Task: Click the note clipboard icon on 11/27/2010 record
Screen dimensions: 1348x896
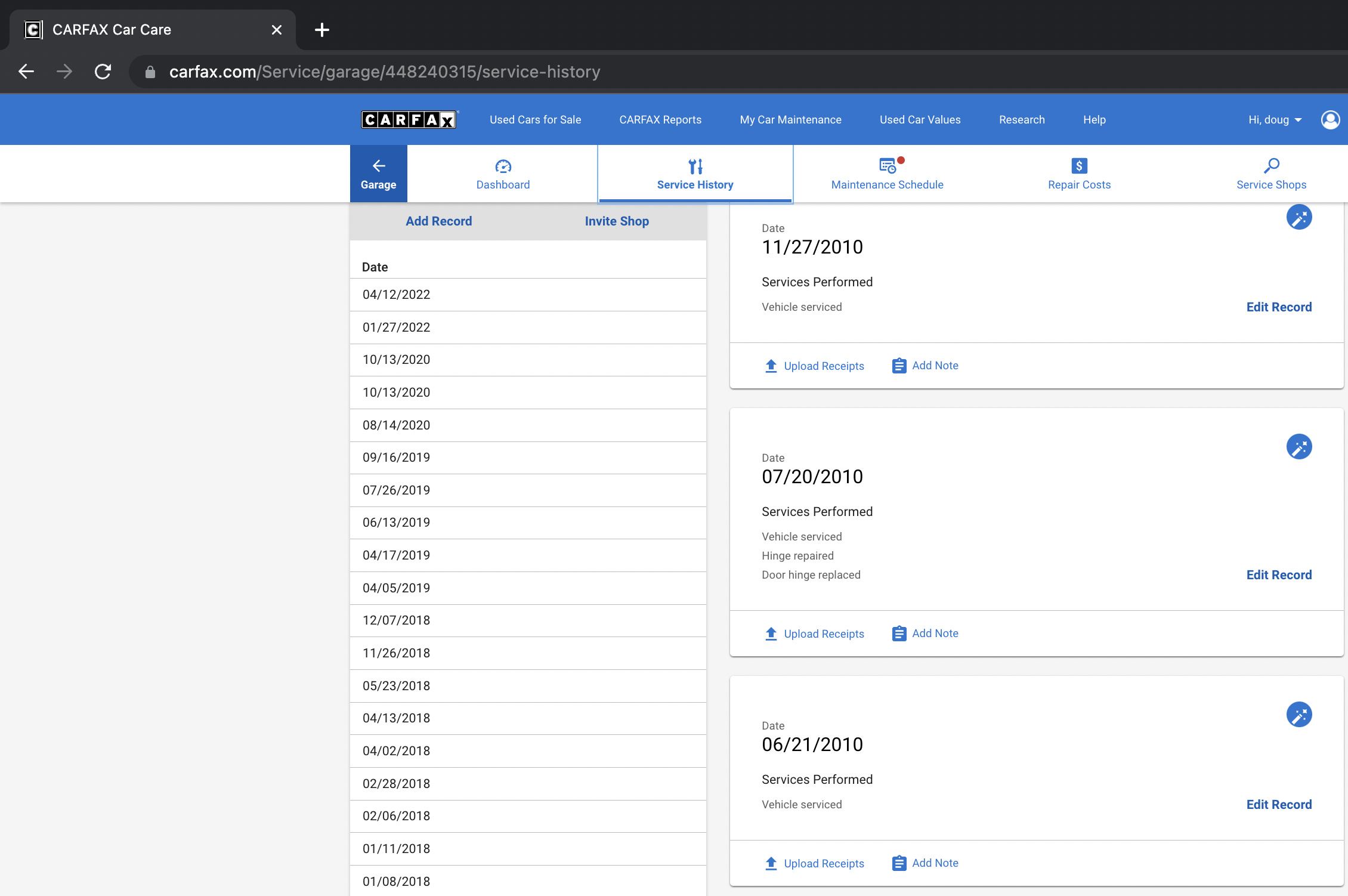Action: [x=899, y=366]
